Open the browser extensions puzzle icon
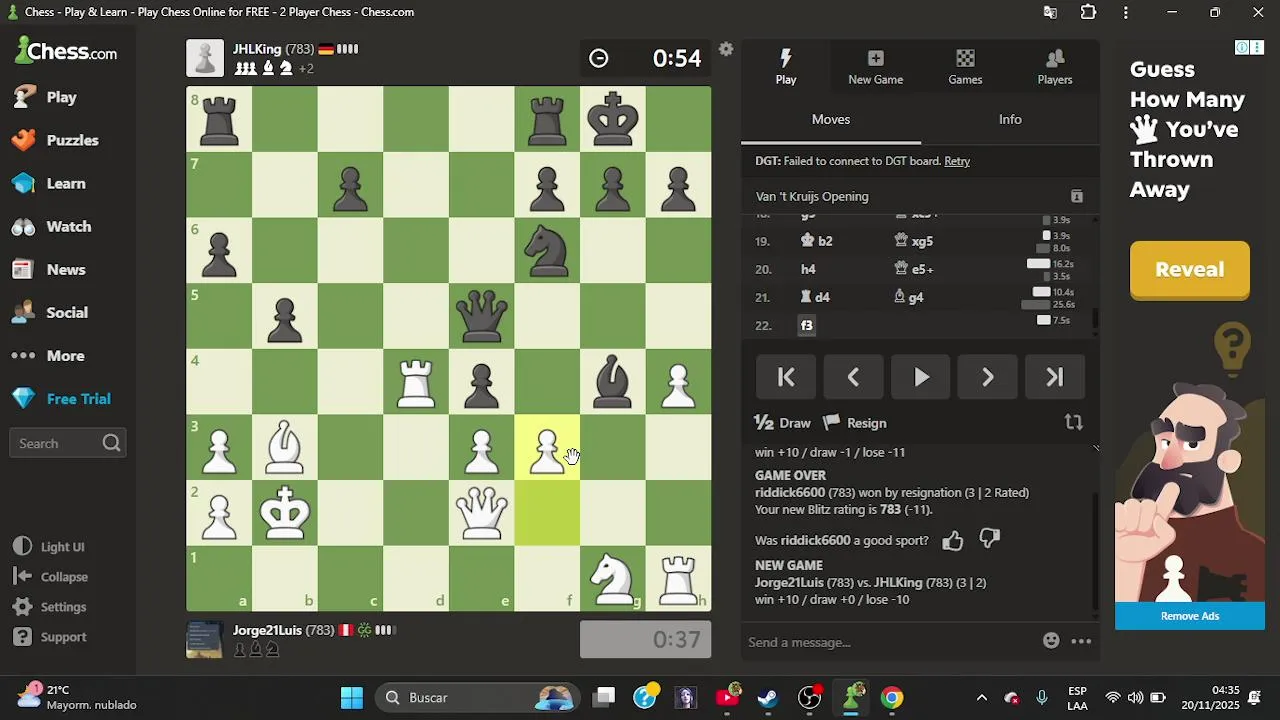Screen dimensions: 1280x720 point(1088,12)
